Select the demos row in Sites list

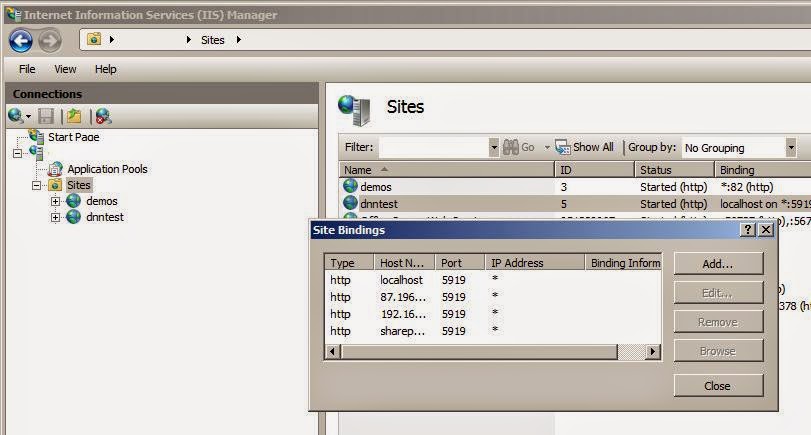pos(575,187)
